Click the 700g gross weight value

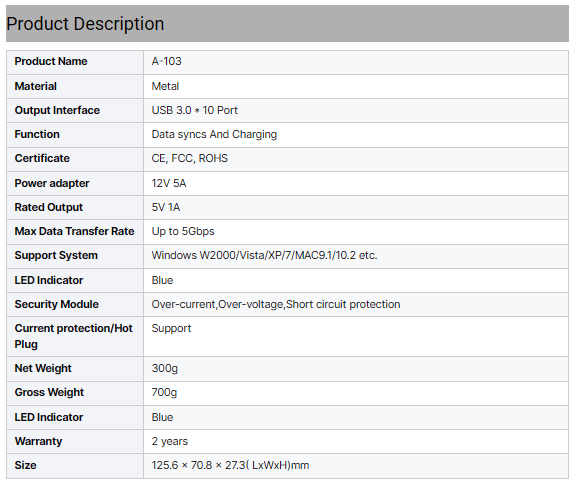(x=164, y=393)
